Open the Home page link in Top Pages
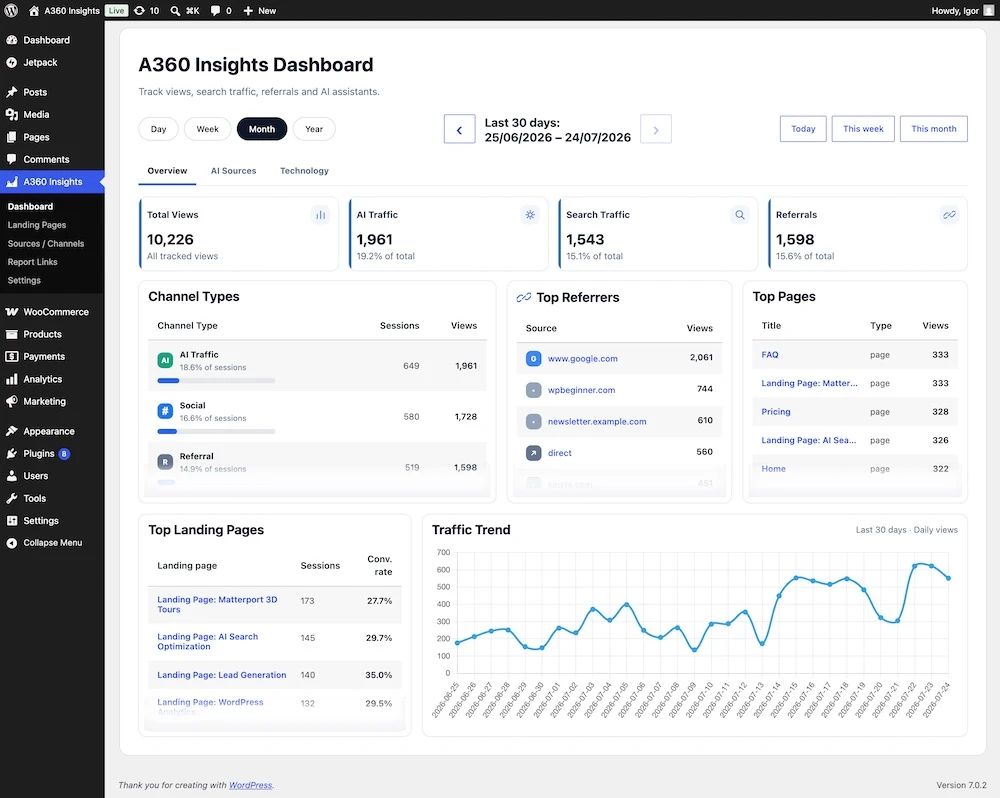This screenshot has width=1000, height=798. [x=773, y=468]
